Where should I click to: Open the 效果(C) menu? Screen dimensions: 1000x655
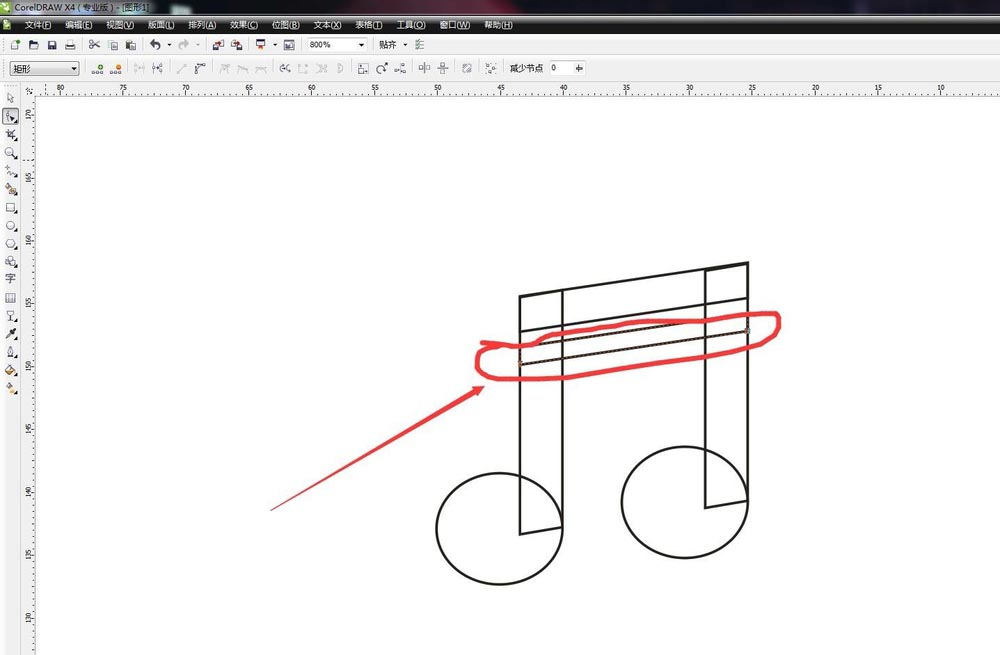244,25
